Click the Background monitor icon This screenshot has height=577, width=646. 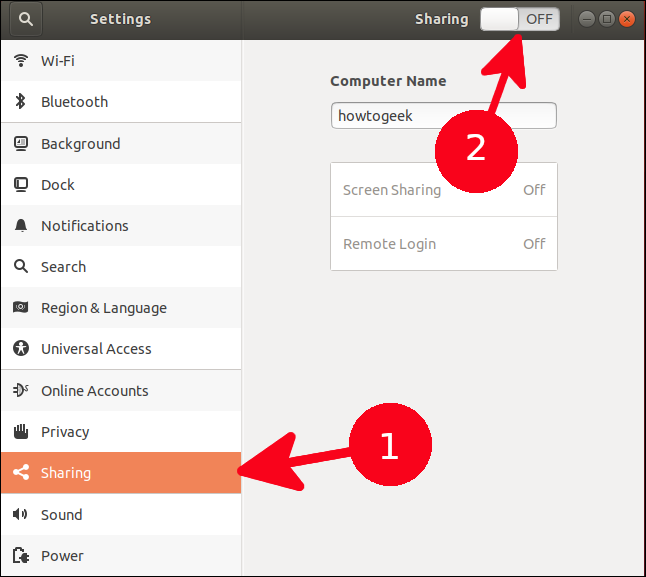[21, 144]
